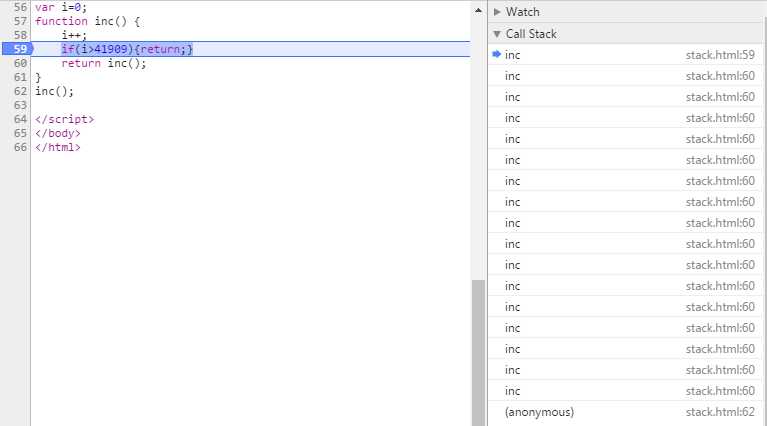Image resolution: width=767 pixels, height=426 pixels.
Task: Open the stack.html:62 source link
Action: 720,412
